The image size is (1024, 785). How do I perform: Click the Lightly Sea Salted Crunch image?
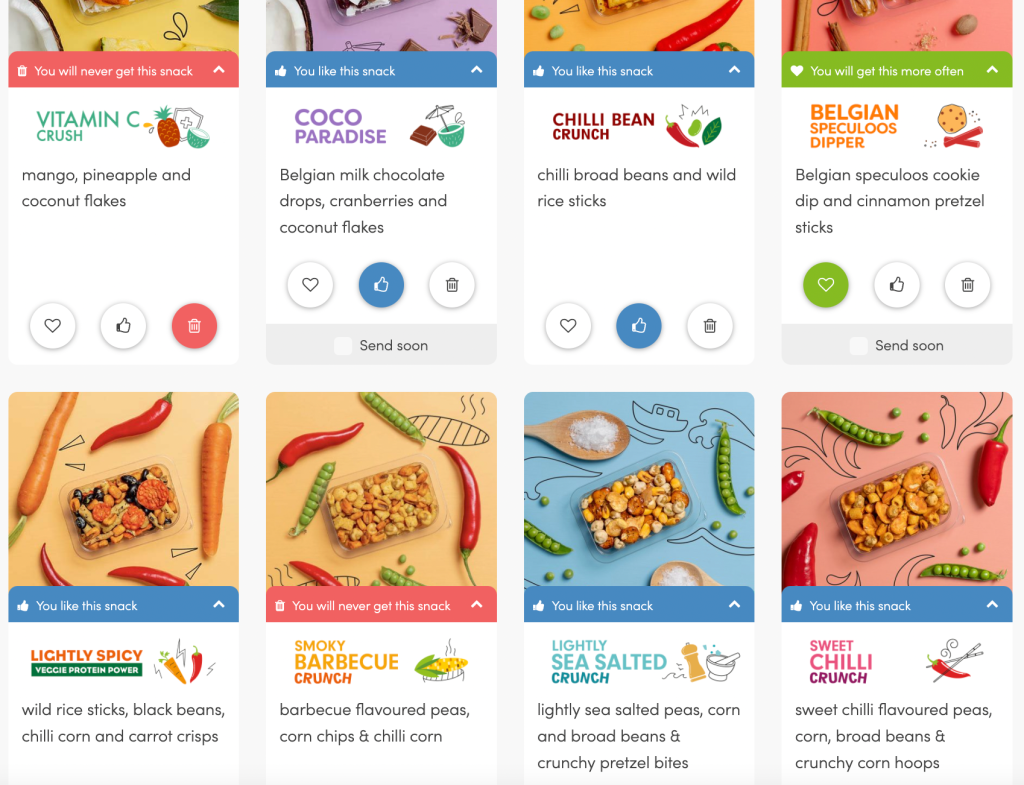(639, 489)
